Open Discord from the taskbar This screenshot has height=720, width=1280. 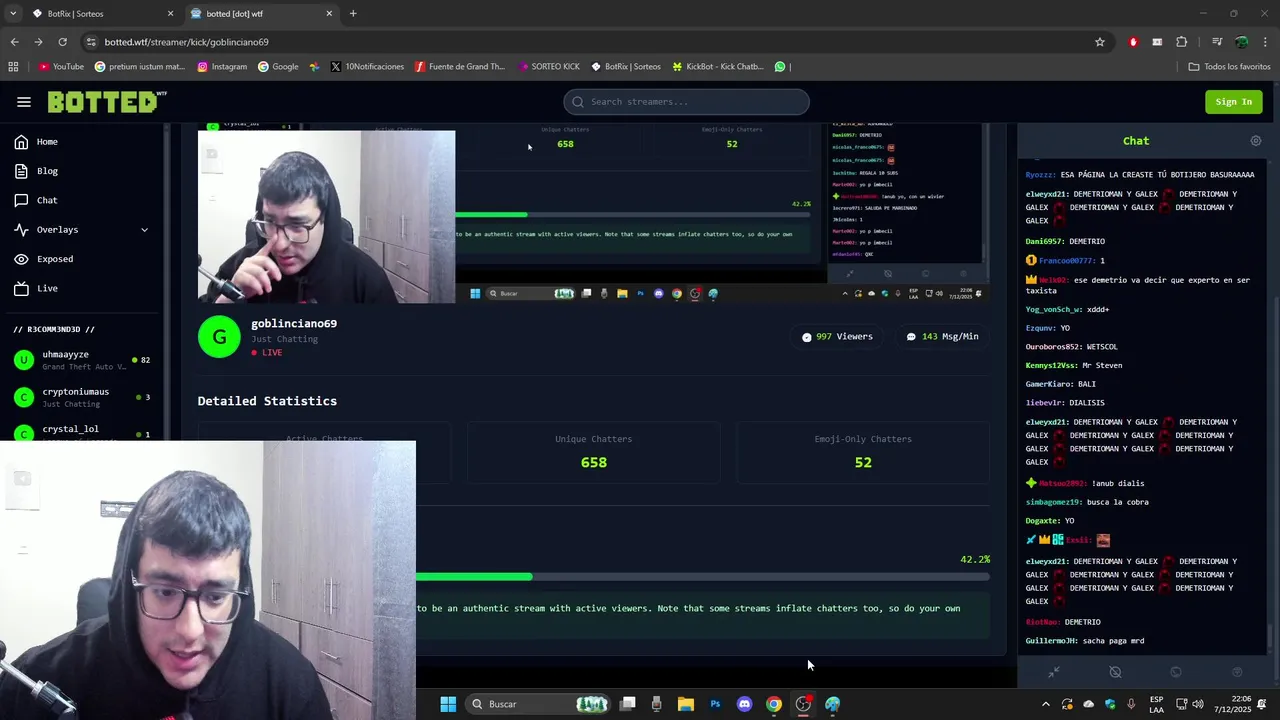click(x=744, y=704)
